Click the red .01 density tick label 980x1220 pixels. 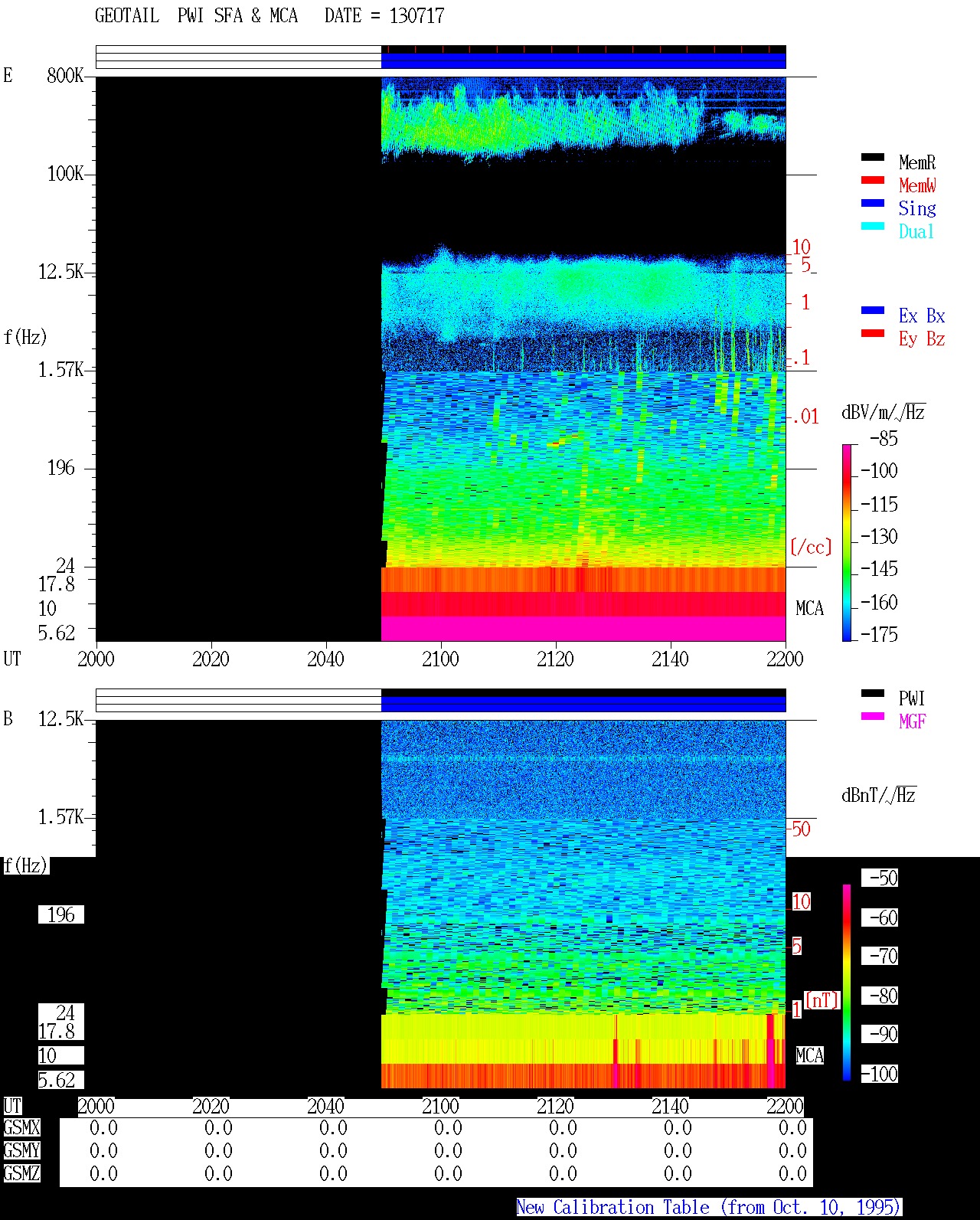tap(805, 417)
